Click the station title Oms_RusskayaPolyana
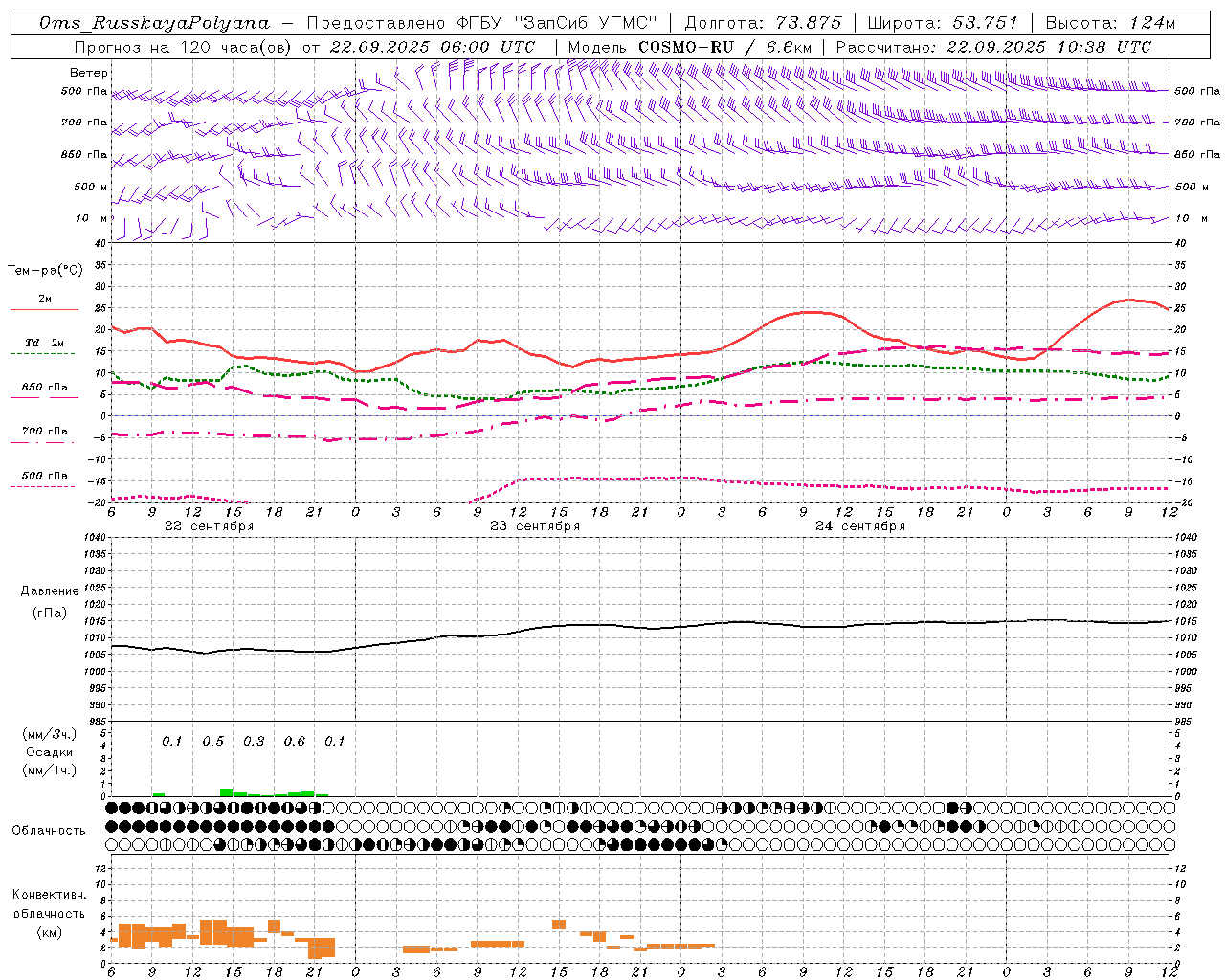Image resolution: width=1225 pixels, height=980 pixels. coord(155,23)
